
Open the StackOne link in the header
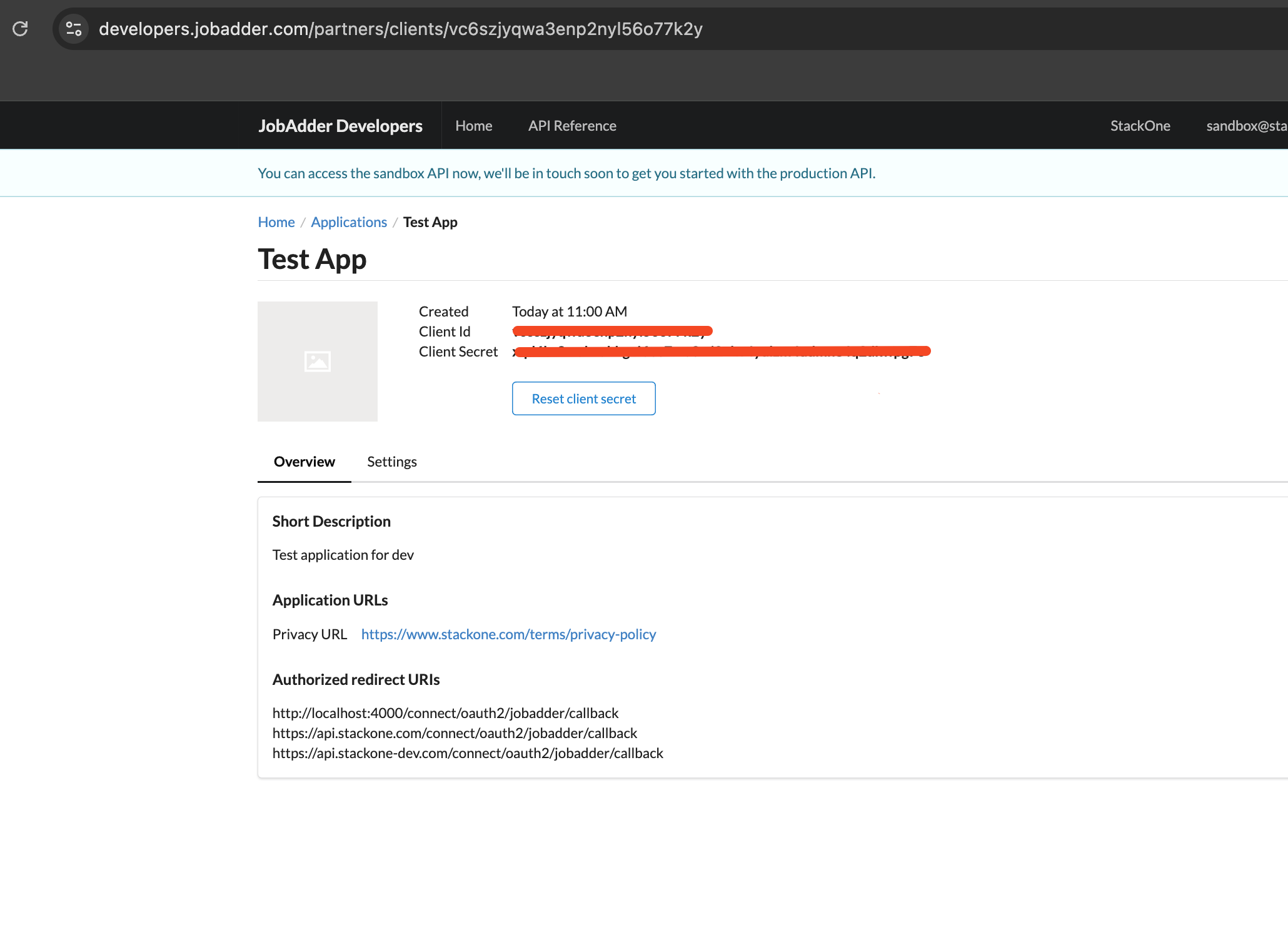coord(1140,125)
